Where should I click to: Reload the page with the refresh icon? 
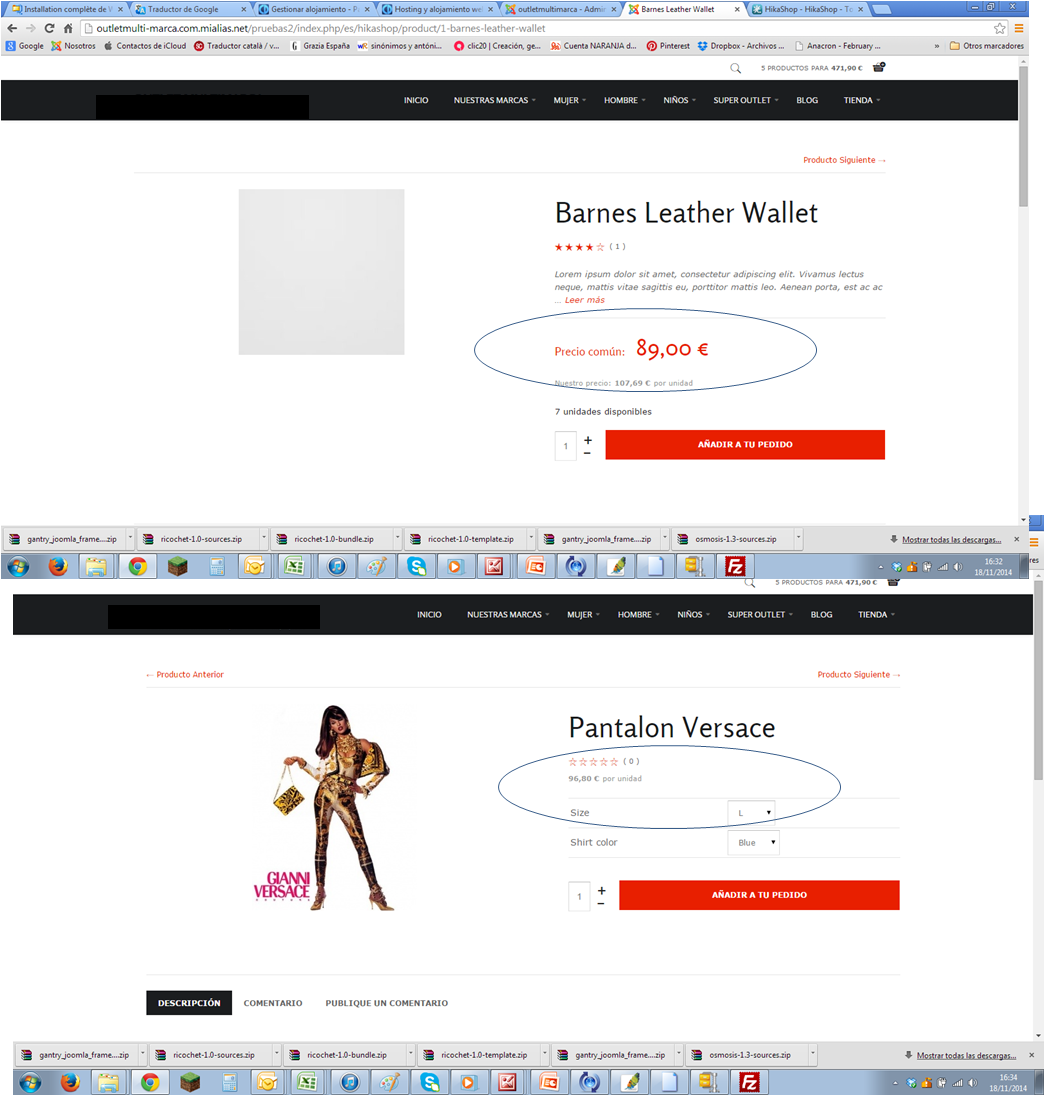click(x=49, y=29)
